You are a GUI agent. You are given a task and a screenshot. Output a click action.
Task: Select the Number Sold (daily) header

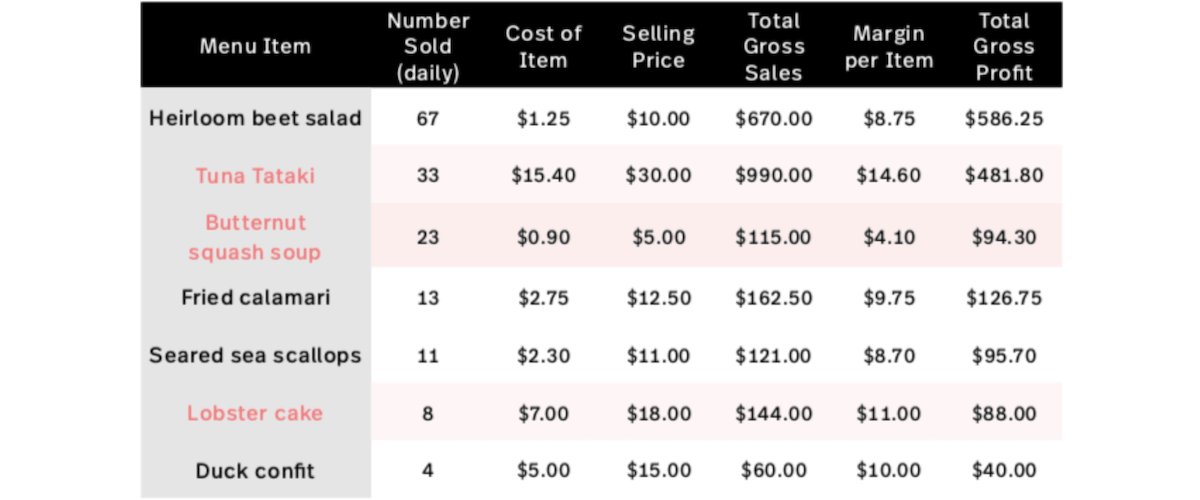click(428, 46)
